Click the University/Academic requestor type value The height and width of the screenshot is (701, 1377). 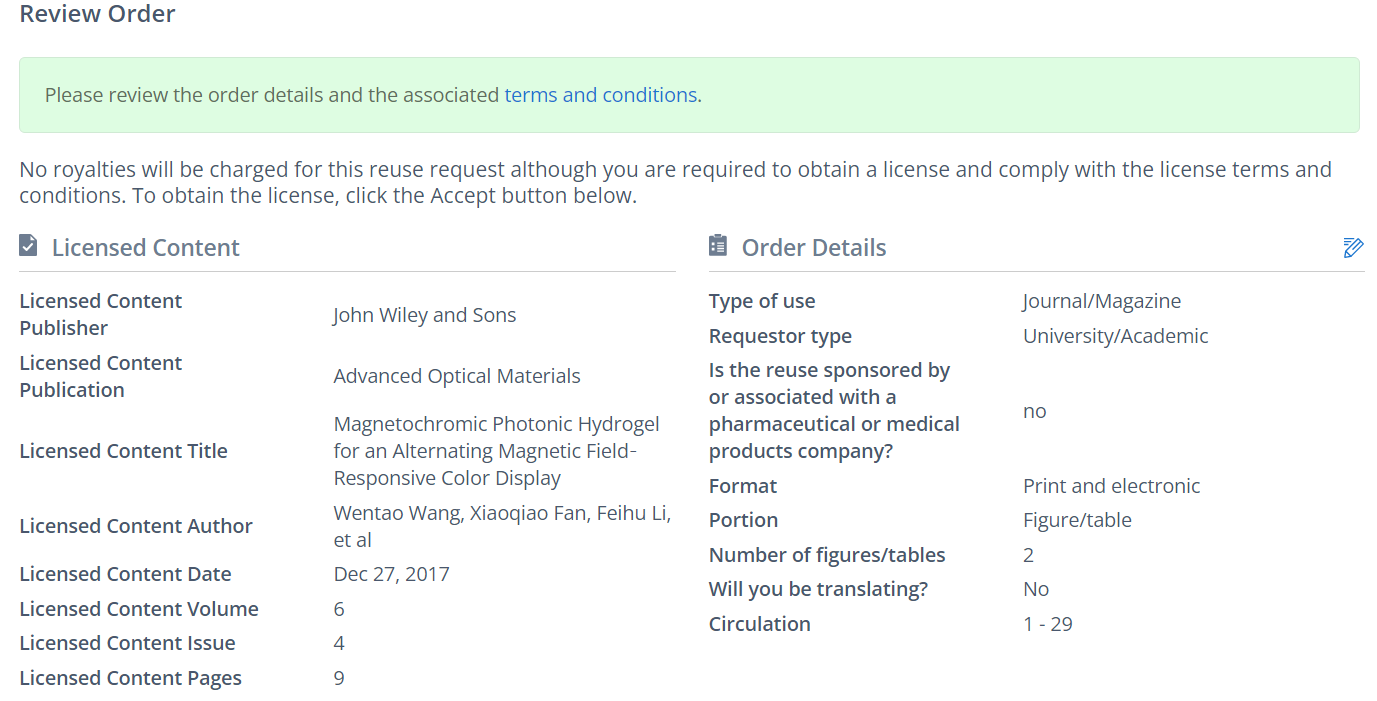click(1115, 336)
